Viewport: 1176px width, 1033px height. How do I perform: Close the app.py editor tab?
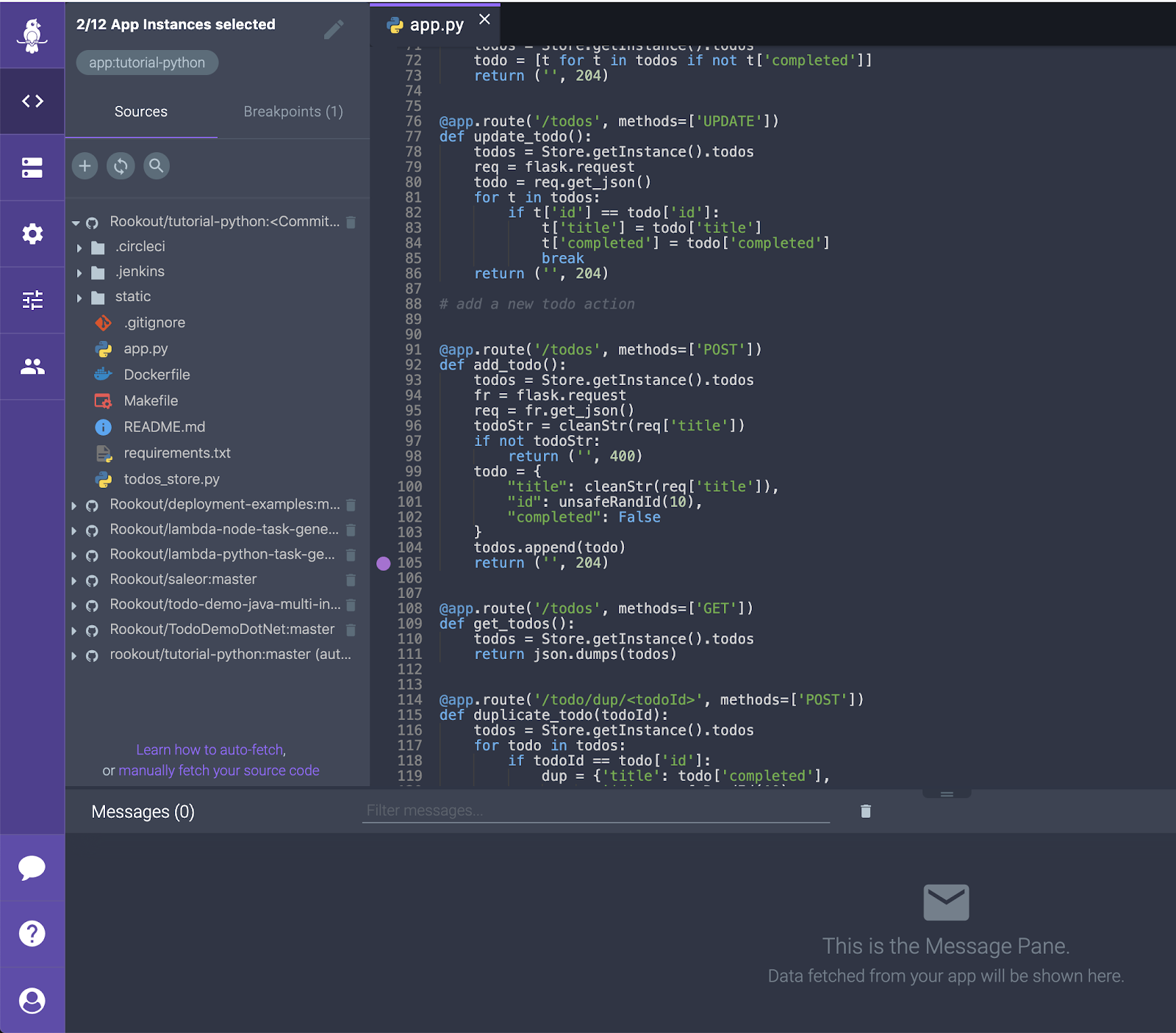coord(484,20)
